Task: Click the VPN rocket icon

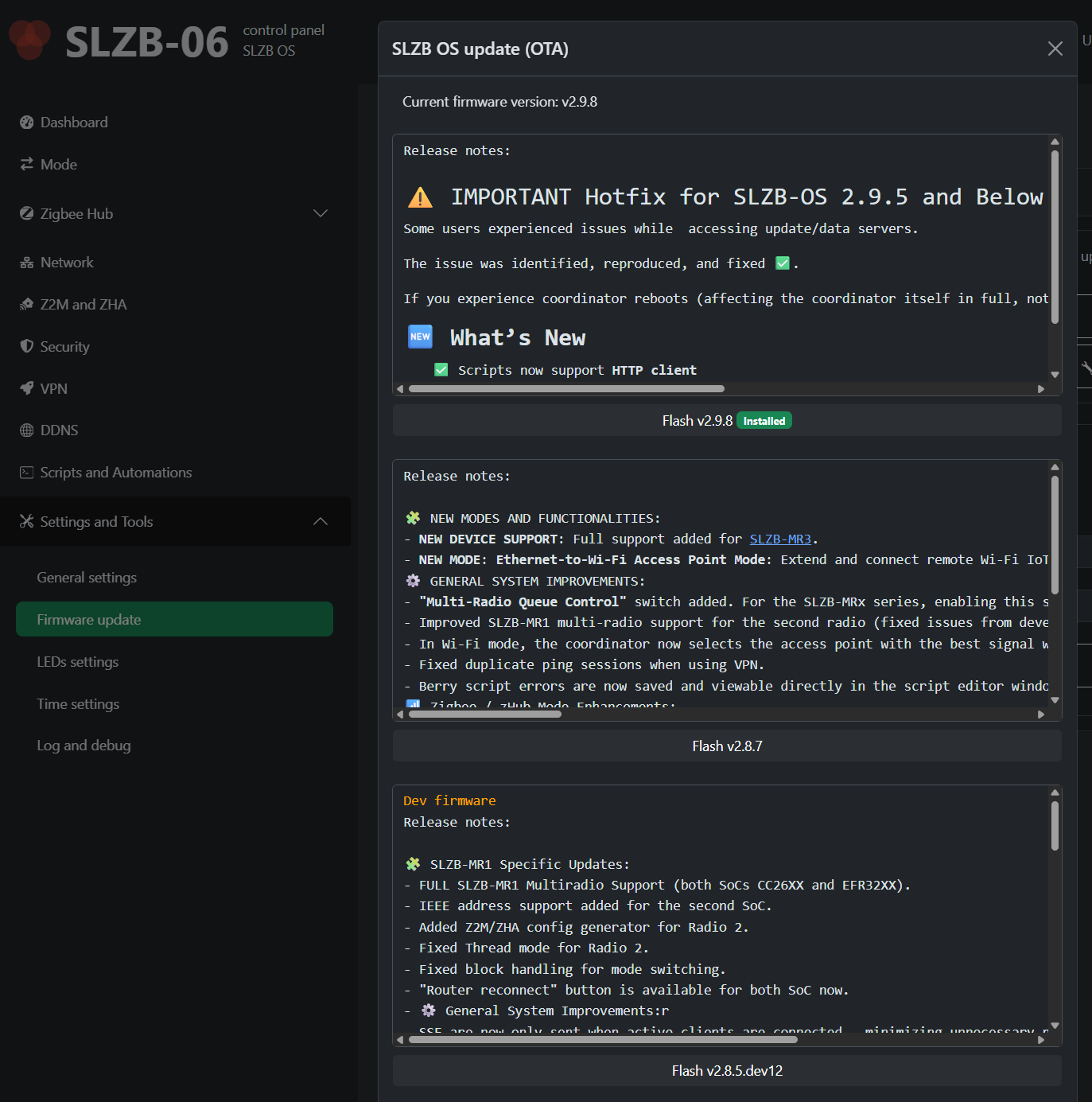Action: 27,388
